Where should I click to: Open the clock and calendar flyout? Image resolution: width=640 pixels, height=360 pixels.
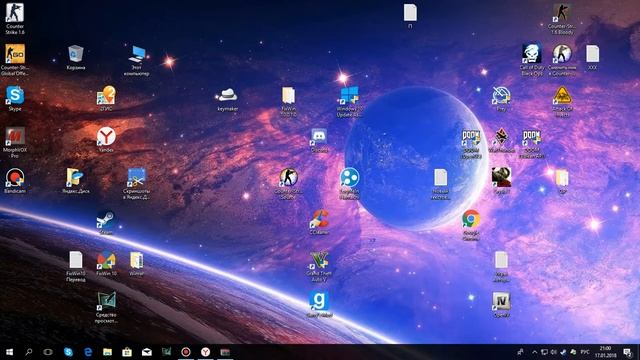[x=605, y=352]
